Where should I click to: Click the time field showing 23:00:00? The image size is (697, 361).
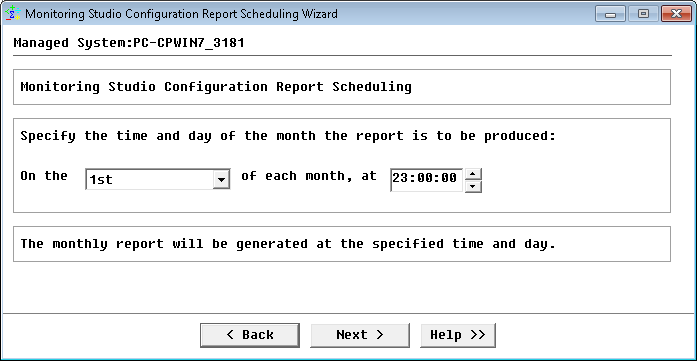point(427,180)
